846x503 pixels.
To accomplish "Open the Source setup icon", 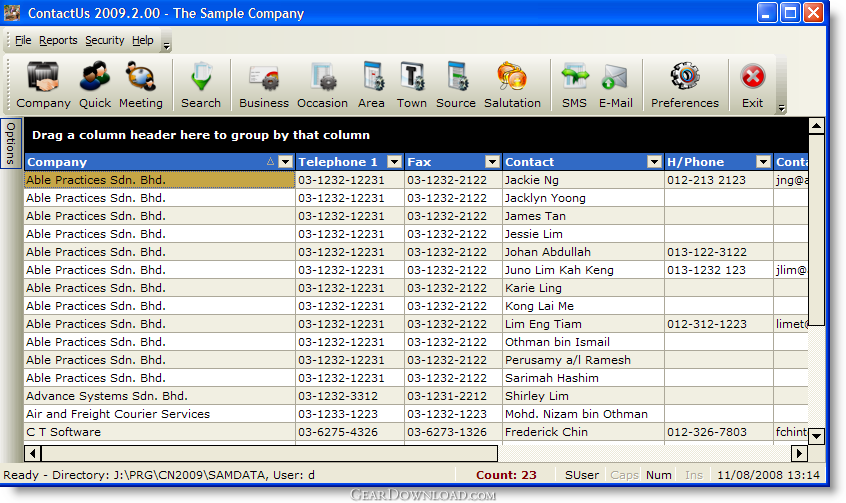I will (456, 85).
